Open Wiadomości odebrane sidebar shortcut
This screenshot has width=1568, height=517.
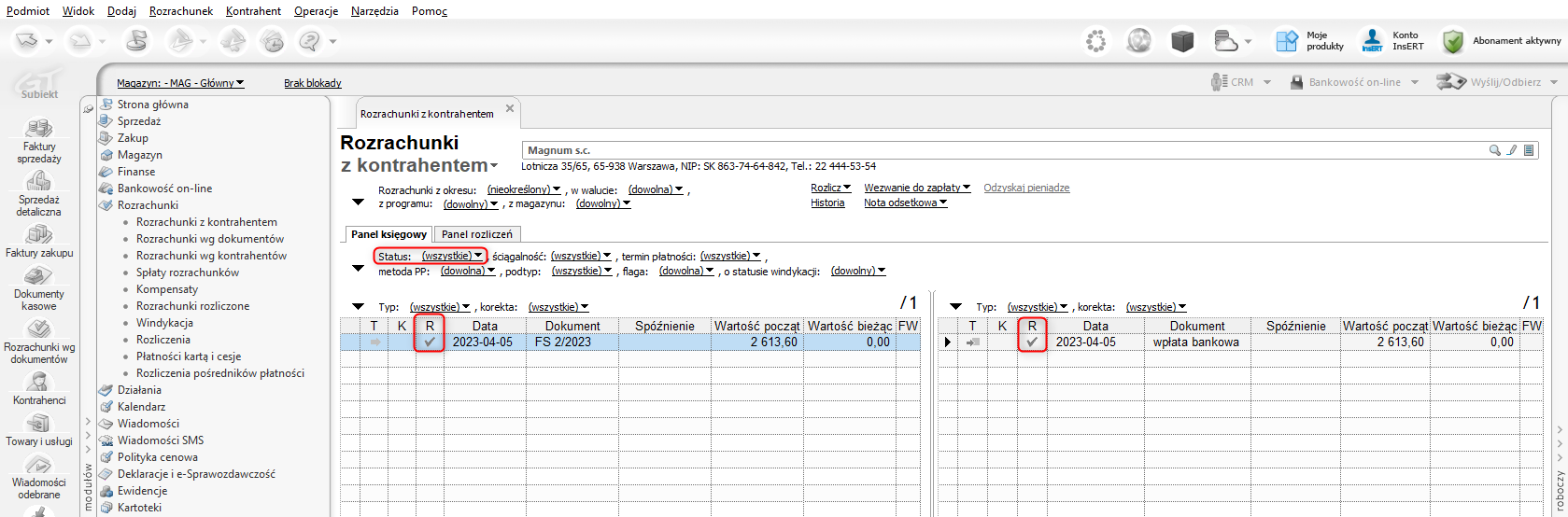pos(39,477)
